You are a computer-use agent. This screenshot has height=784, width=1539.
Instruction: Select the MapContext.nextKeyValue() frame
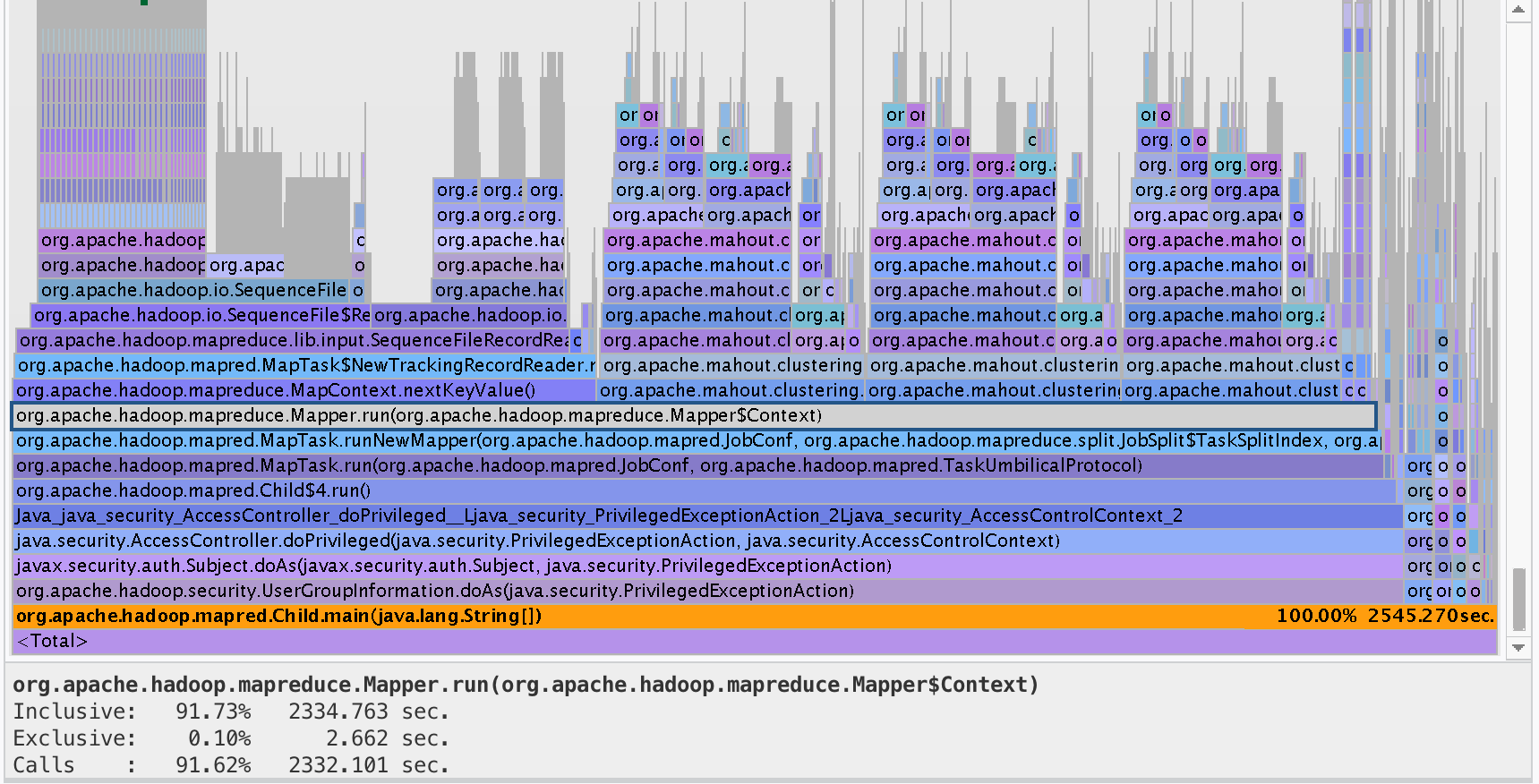[304, 390]
